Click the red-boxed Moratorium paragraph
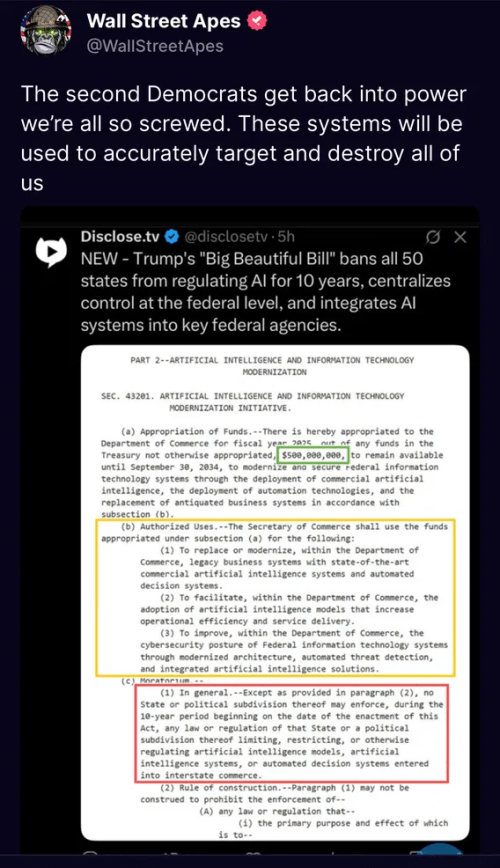This screenshot has height=868, width=500. pyautogui.click(x=291, y=733)
